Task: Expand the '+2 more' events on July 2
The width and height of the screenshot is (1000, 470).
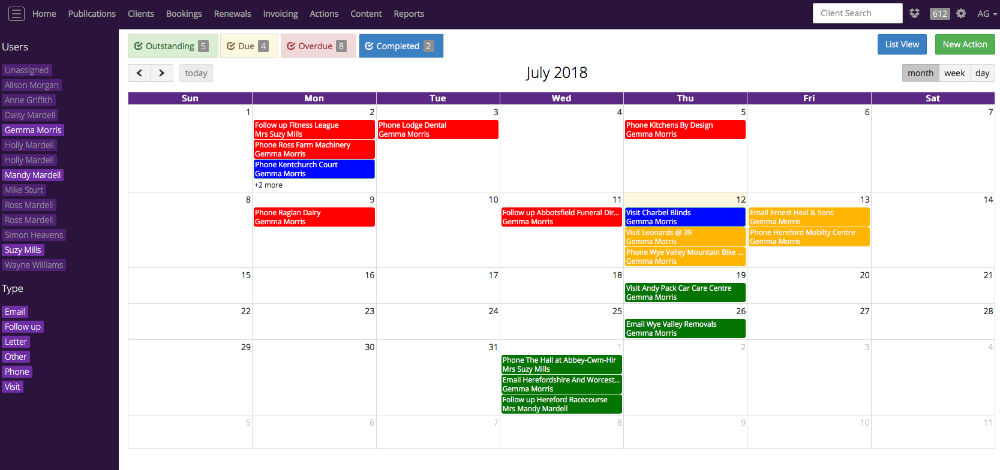Action: (268, 185)
